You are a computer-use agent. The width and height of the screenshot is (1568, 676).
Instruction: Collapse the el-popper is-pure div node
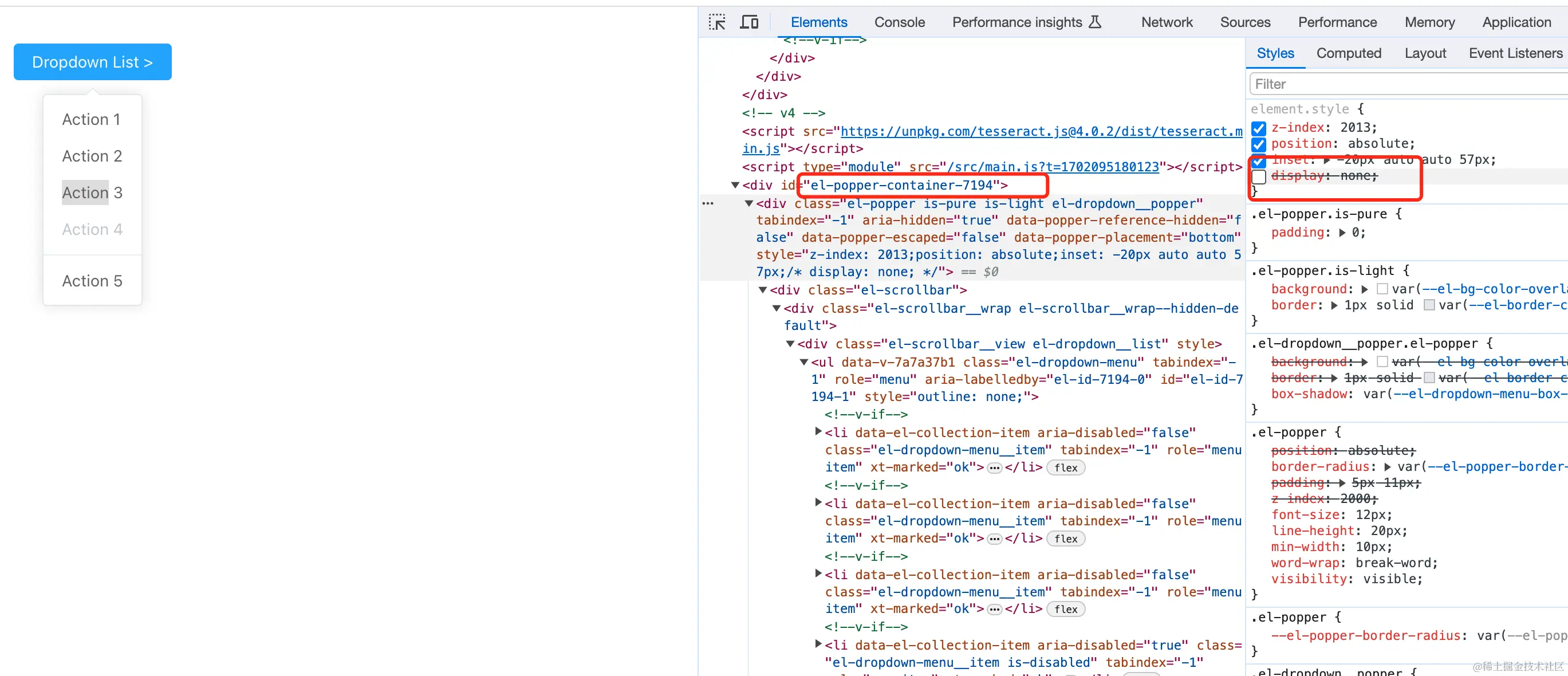coord(748,203)
